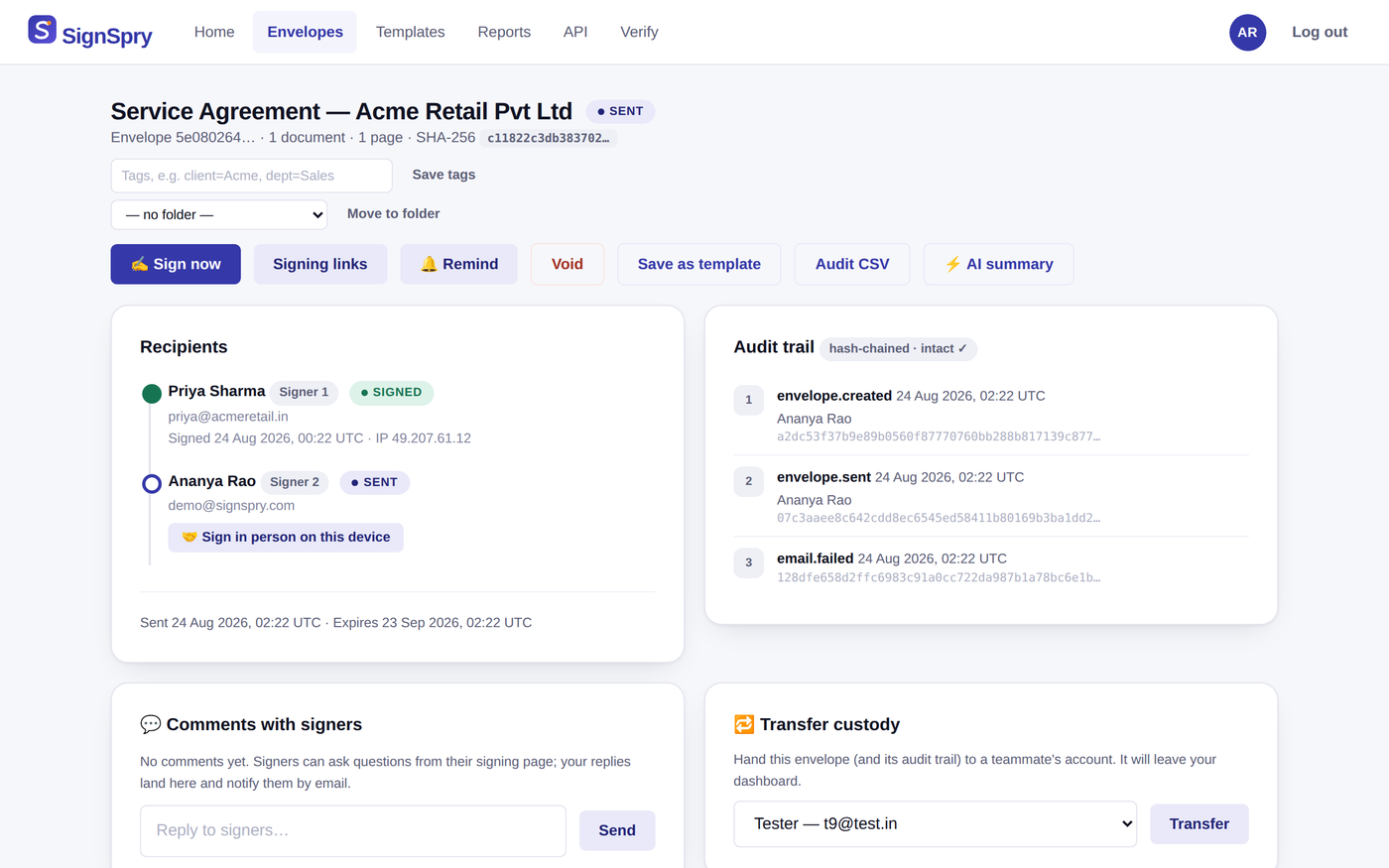Navigate to the API page
The width and height of the screenshot is (1389, 868).
tap(575, 32)
